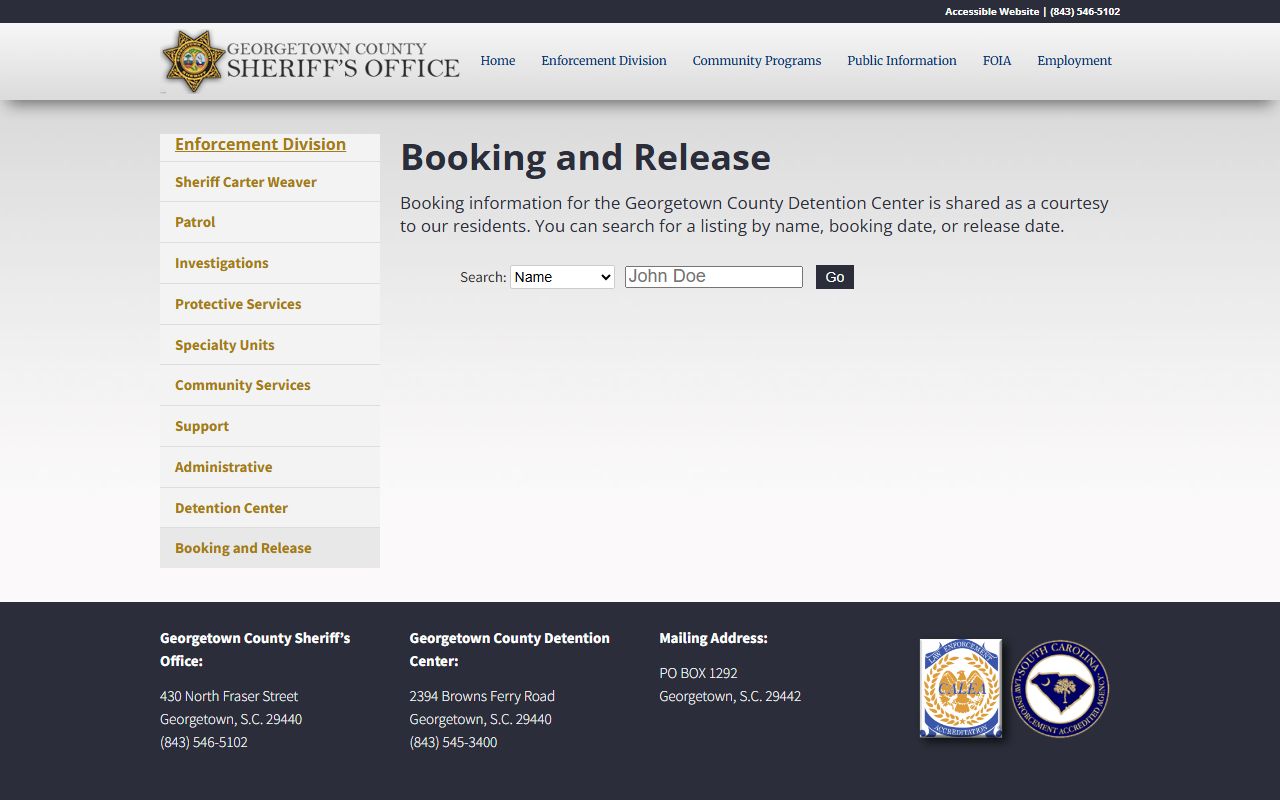Click the Enforcement Division sidebar heading
The width and height of the screenshot is (1280, 800).
[260, 144]
